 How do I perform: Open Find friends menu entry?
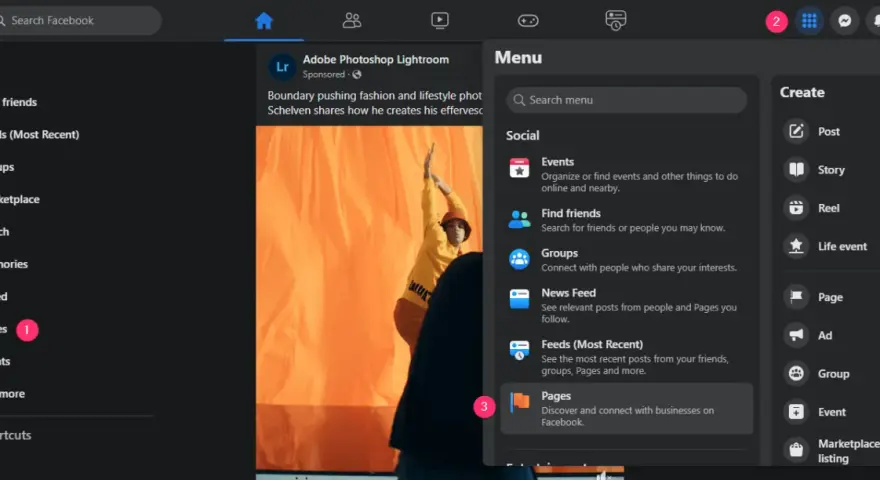click(626, 220)
